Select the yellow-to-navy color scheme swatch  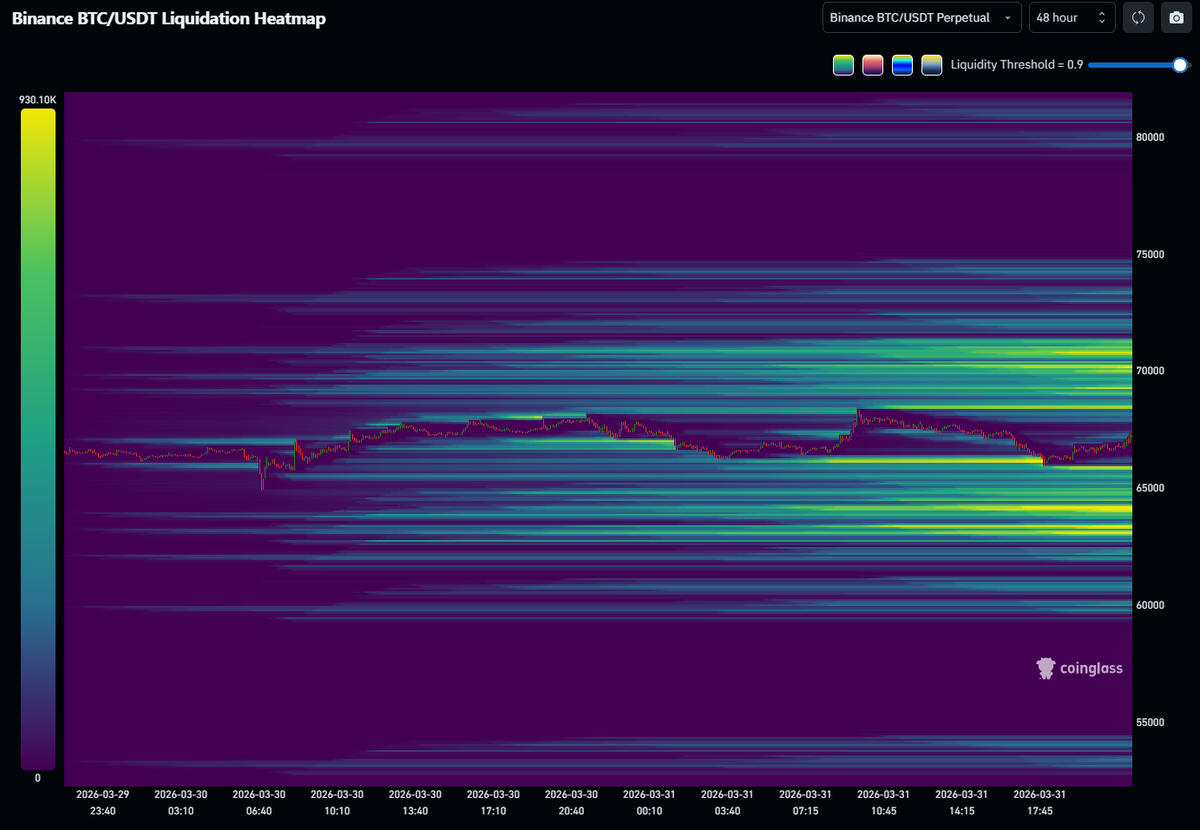click(x=932, y=65)
